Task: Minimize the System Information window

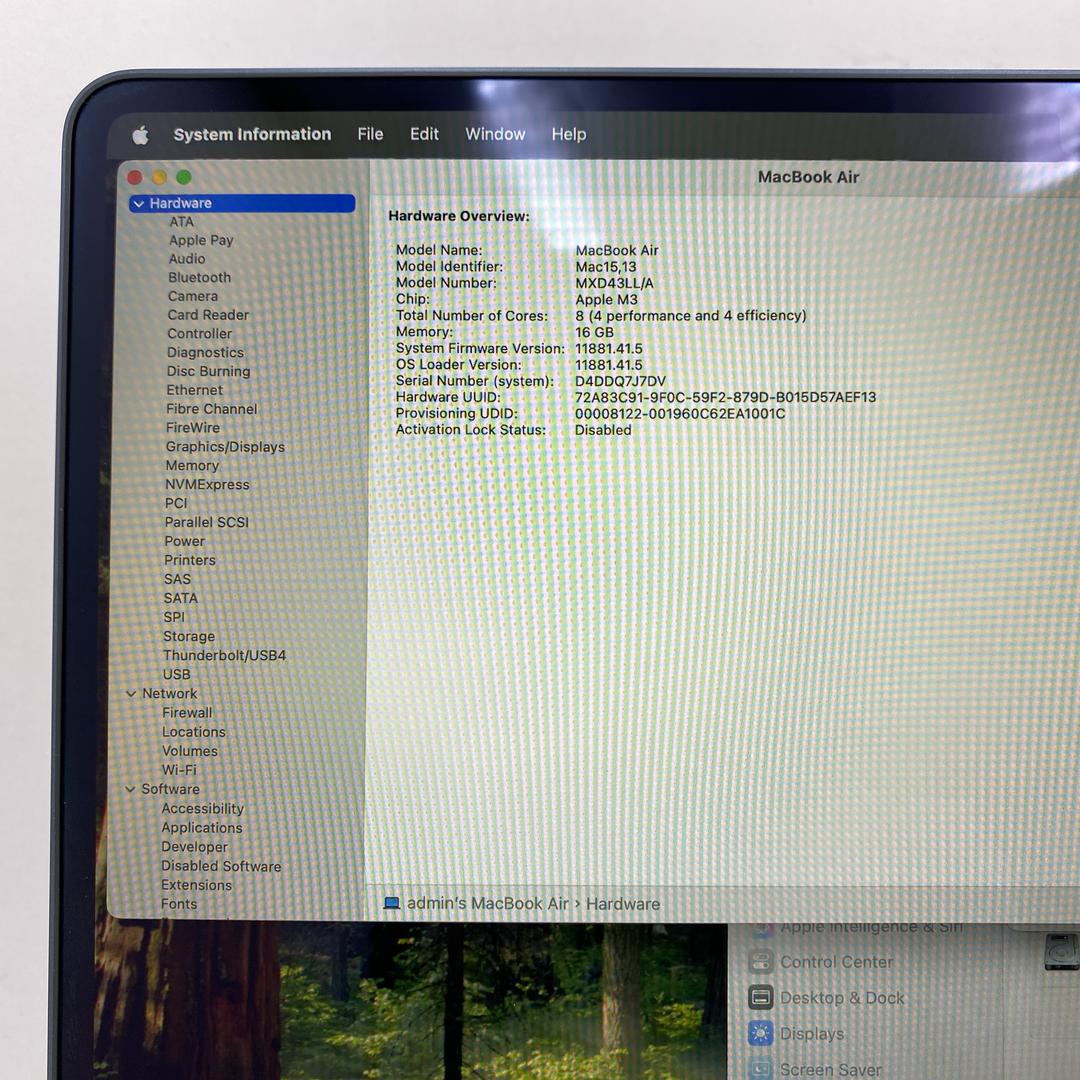Action: pyautogui.click(x=159, y=178)
